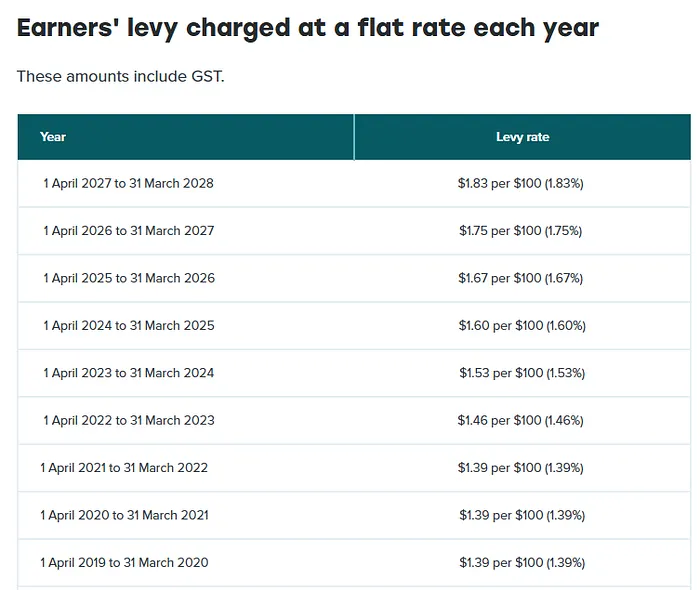Select the 1 April 2023 to 31 March 2024 cell

tap(128, 373)
